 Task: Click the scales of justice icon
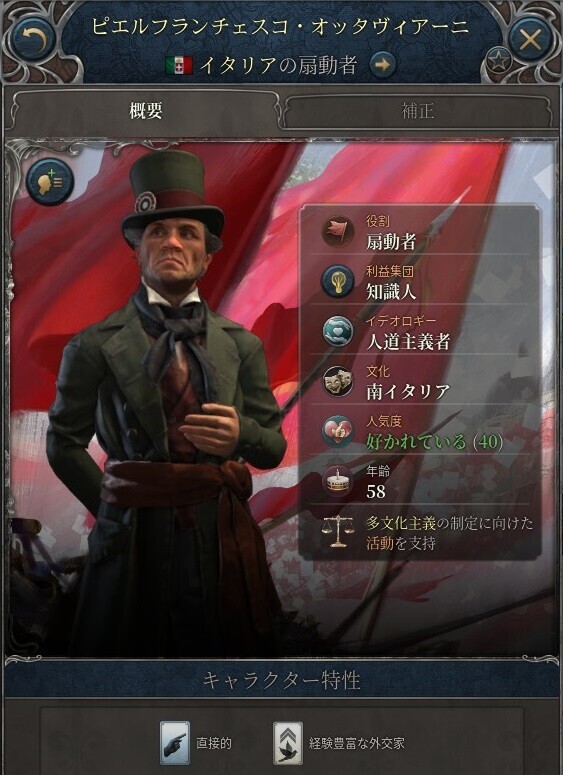(338, 531)
